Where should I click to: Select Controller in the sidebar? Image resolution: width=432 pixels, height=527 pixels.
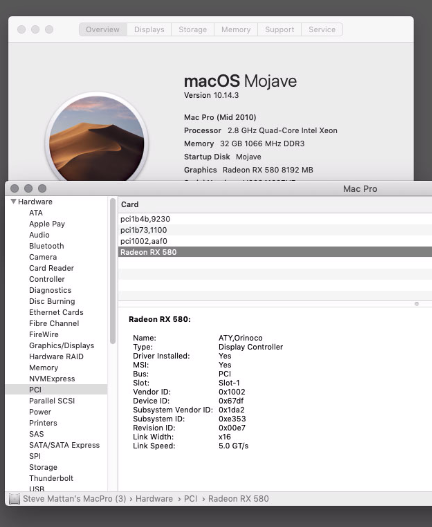pos(47,279)
